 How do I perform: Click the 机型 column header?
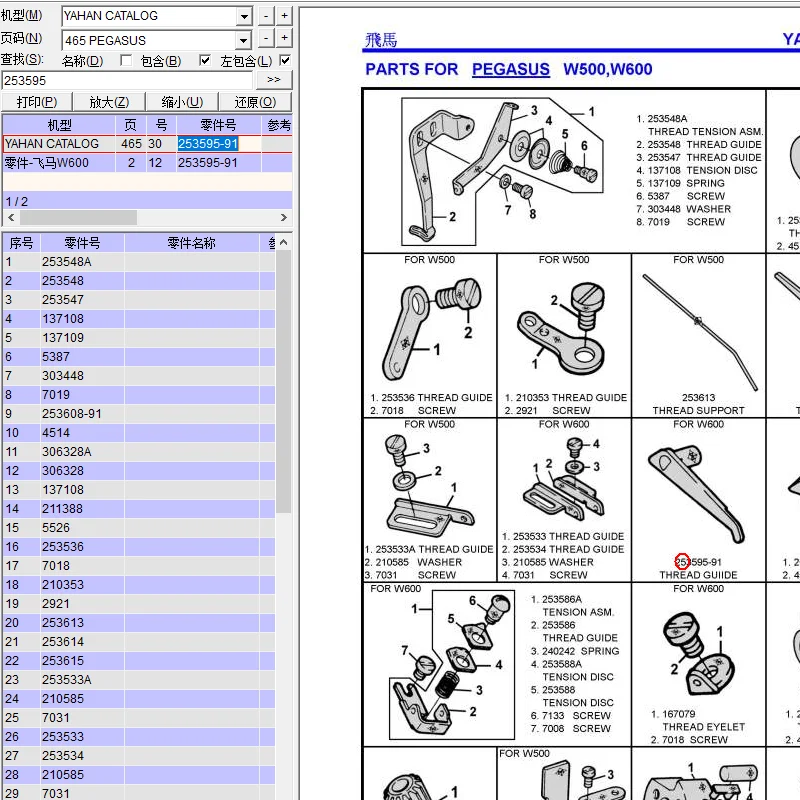coord(59,125)
